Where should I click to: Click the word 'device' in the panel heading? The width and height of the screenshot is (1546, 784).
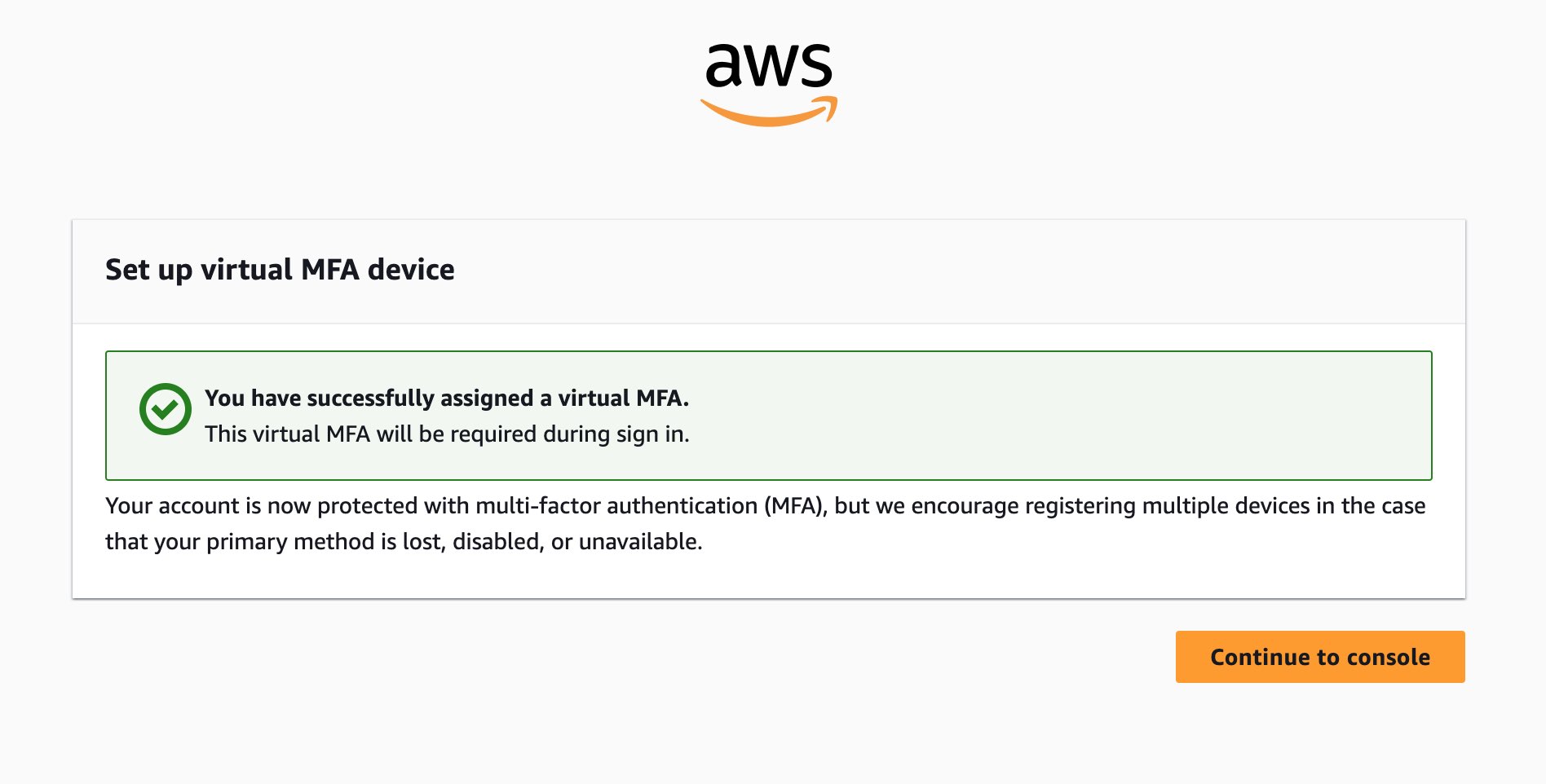[x=411, y=270]
